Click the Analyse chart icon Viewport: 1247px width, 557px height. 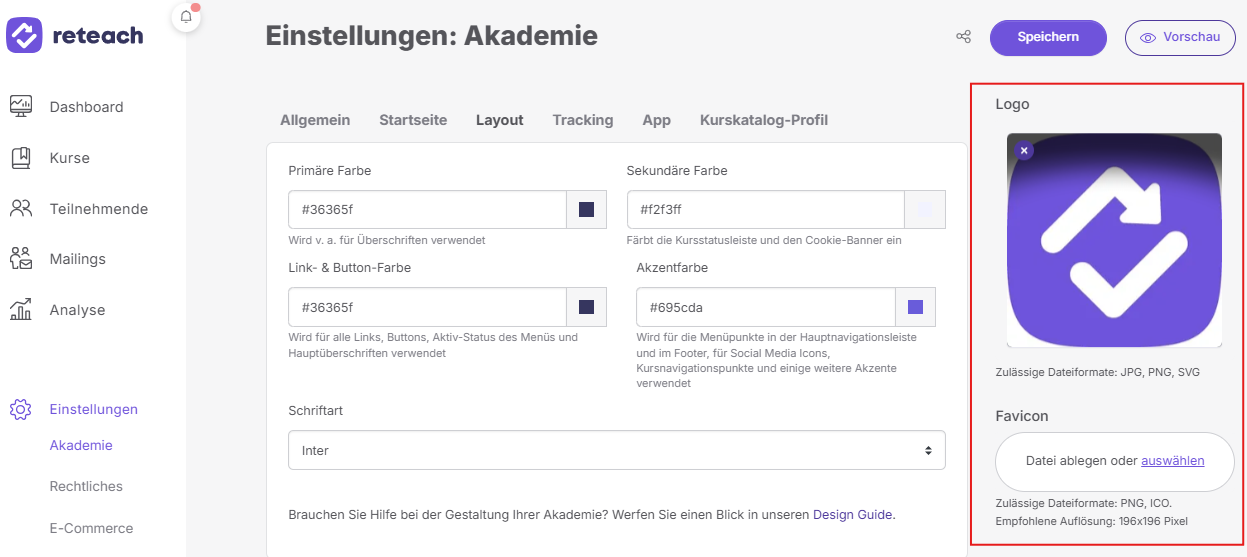click(21, 310)
